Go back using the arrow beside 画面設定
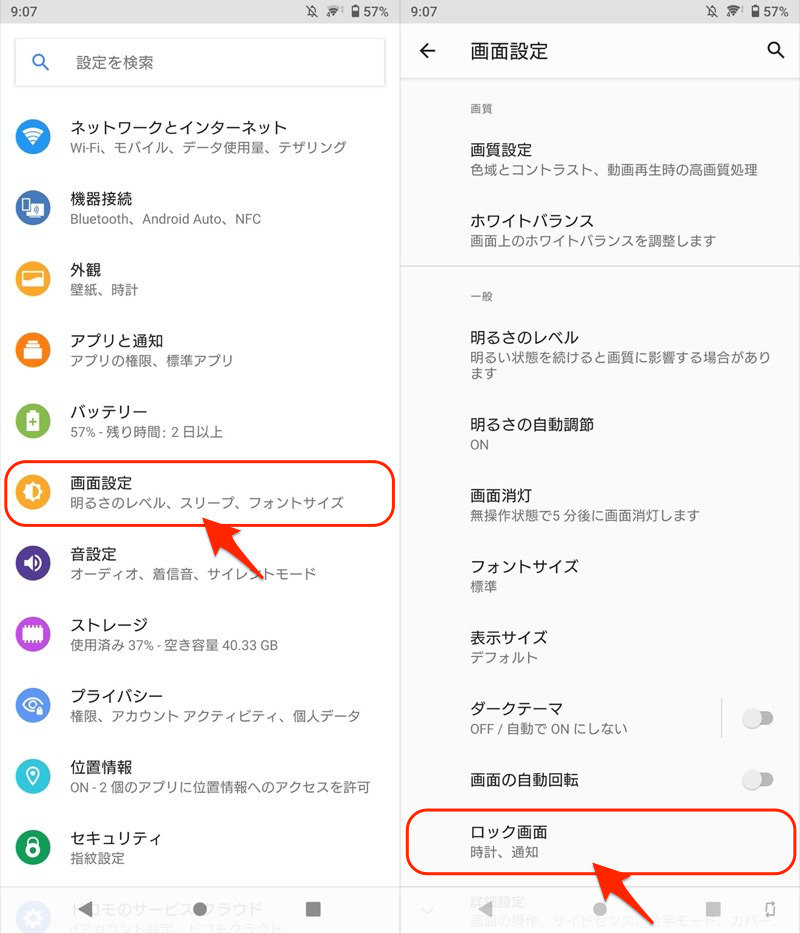The height and width of the screenshot is (933, 800). point(427,51)
